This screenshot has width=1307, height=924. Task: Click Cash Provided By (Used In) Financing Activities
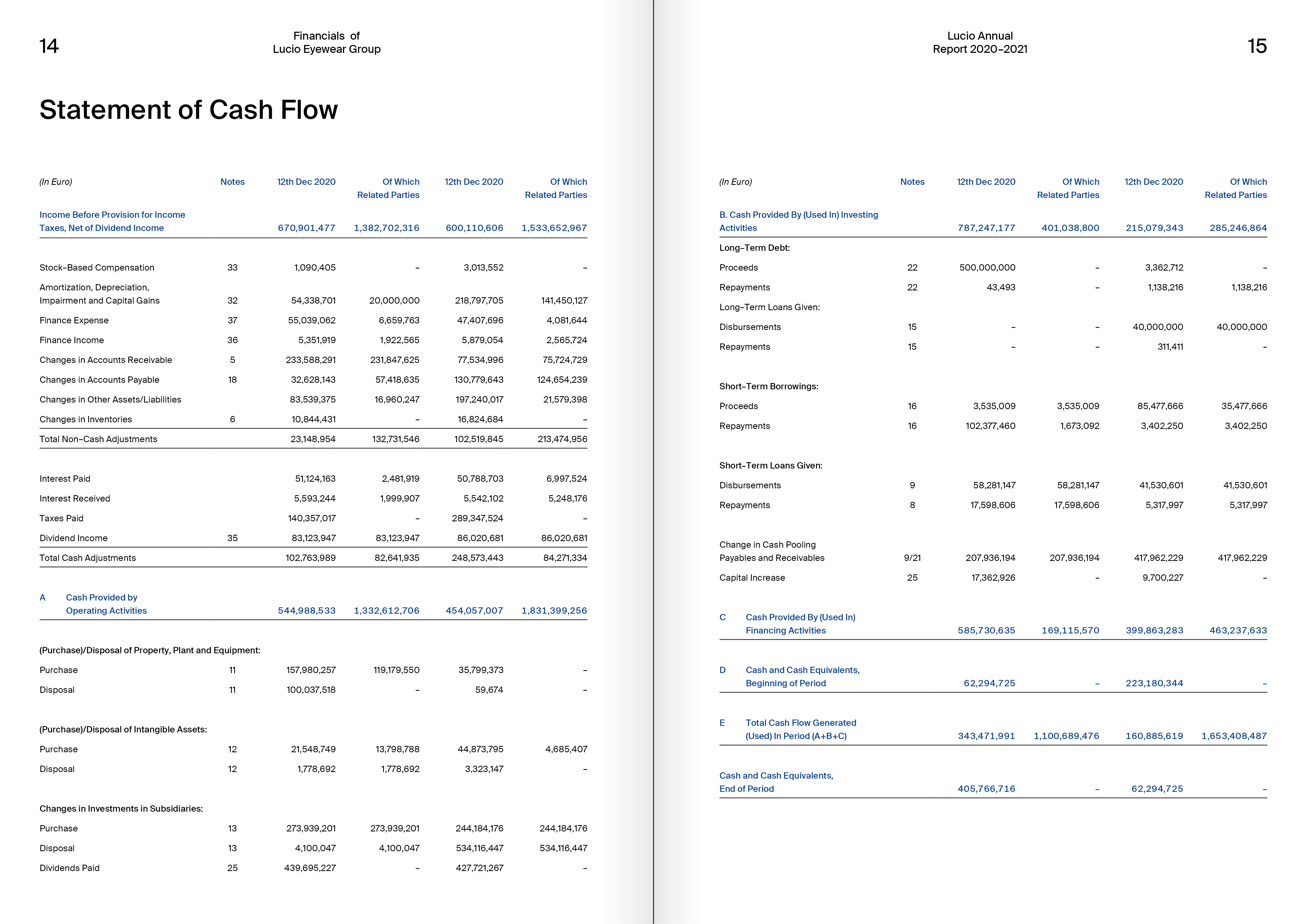800,624
